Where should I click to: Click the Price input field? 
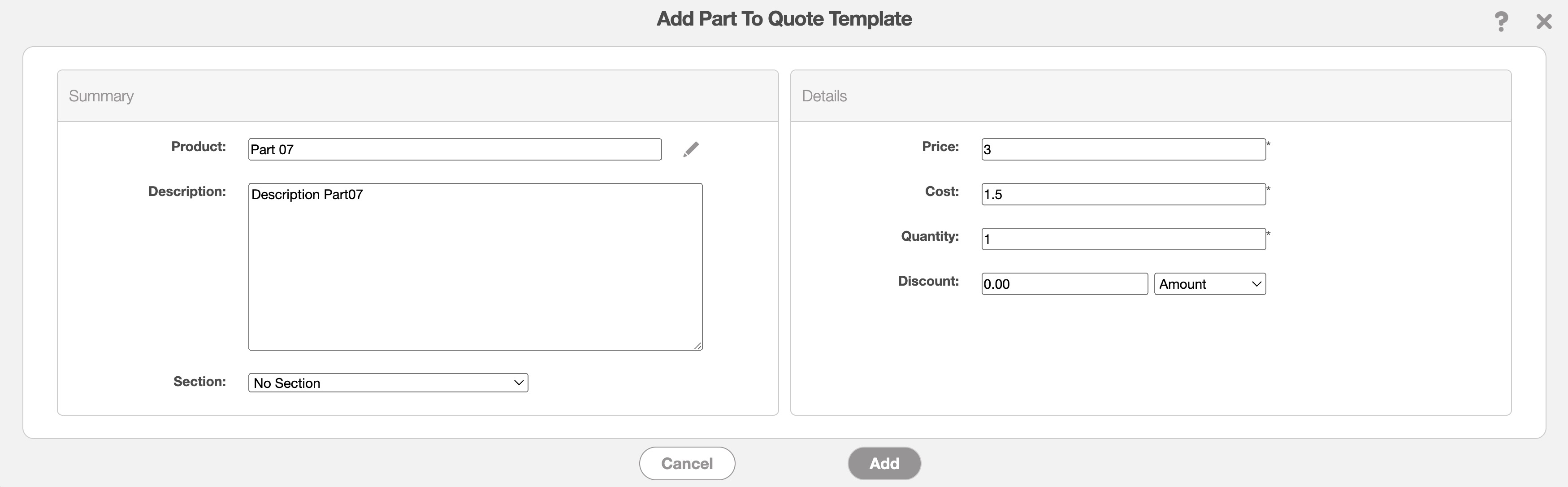[x=1123, y=150]
